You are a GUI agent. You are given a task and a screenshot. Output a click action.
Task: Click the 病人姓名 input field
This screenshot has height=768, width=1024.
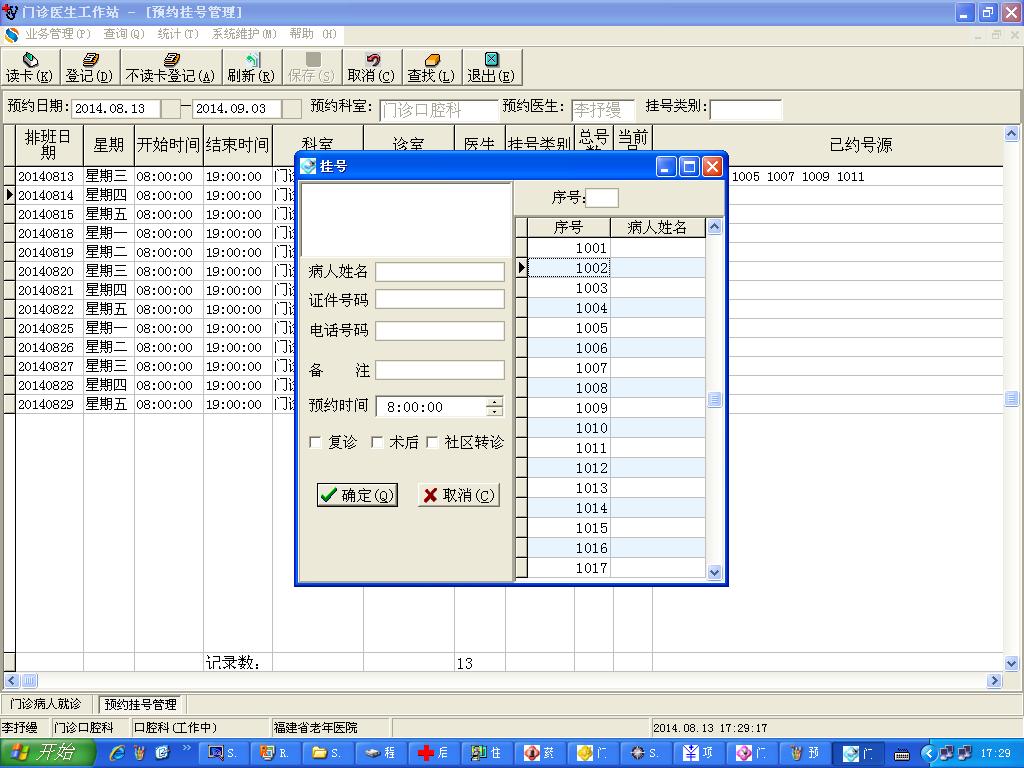[440, 272]
